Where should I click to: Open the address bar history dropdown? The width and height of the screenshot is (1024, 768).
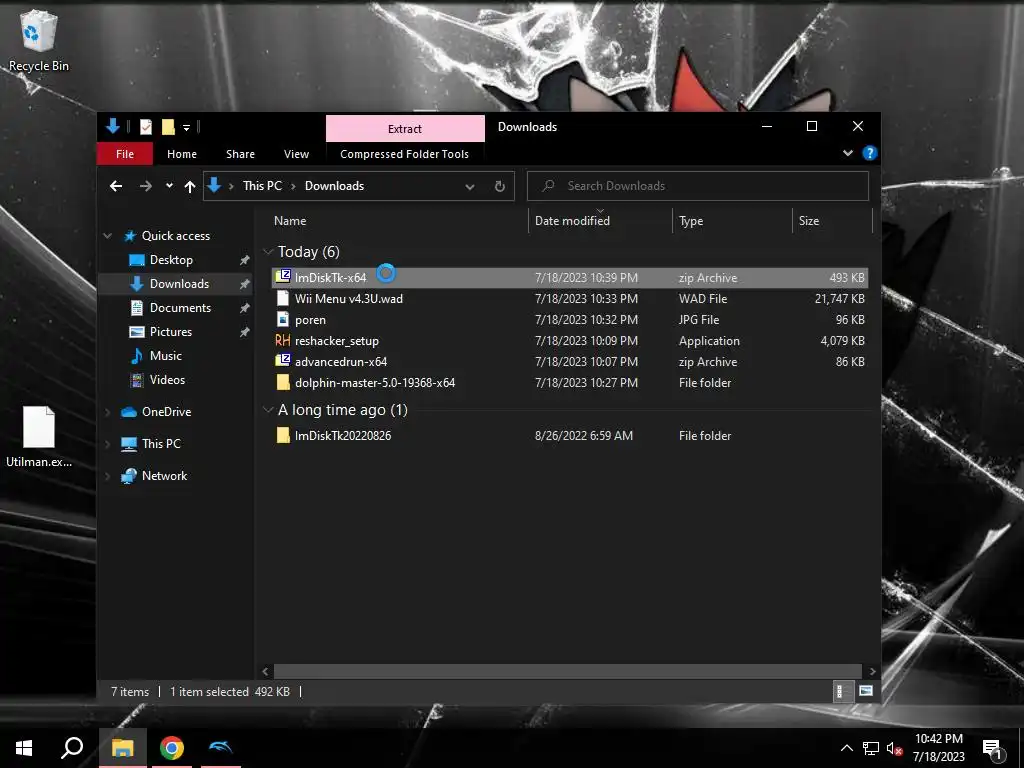tap(470, 187)
